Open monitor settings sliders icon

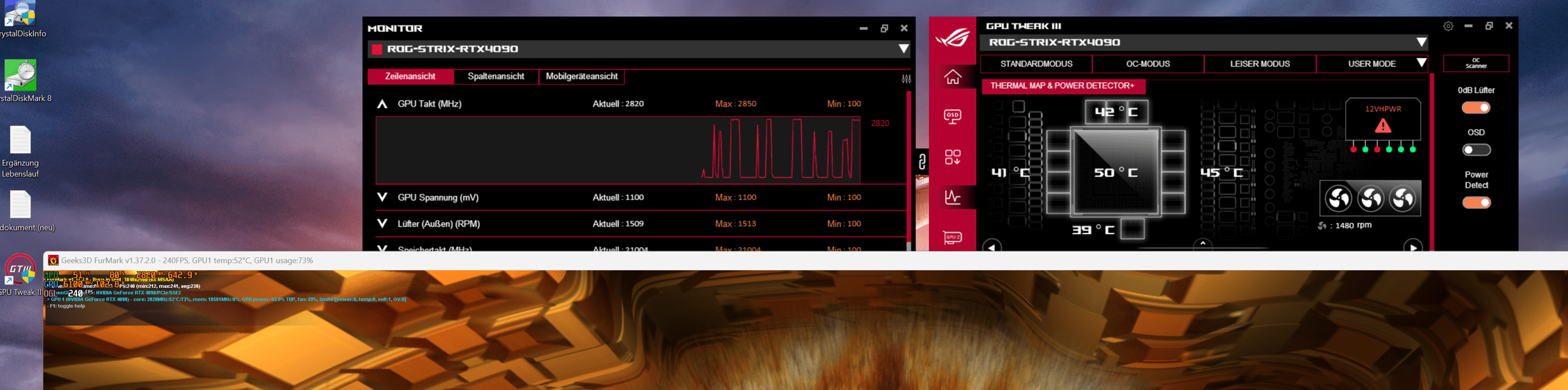pos(906,79)
